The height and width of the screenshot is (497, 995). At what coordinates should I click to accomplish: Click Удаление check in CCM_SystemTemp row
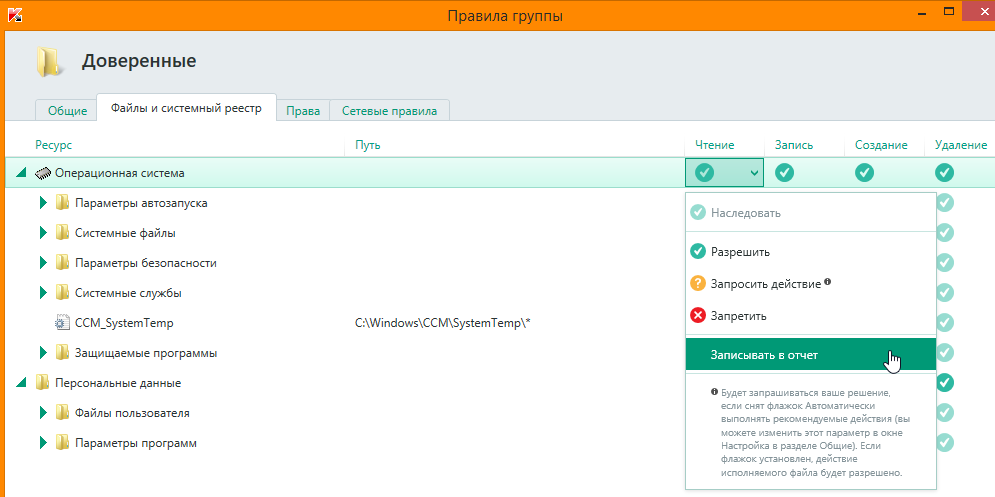pos(945,323)
